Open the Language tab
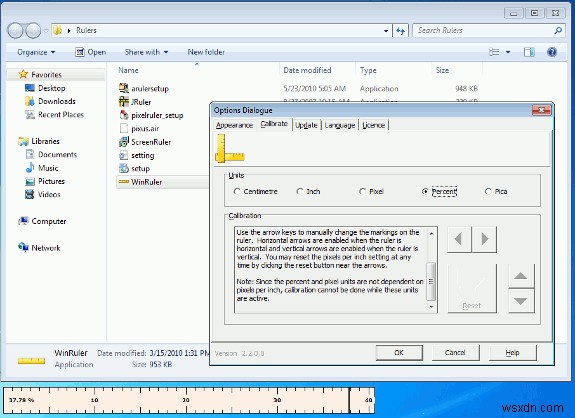 [340, 125]
